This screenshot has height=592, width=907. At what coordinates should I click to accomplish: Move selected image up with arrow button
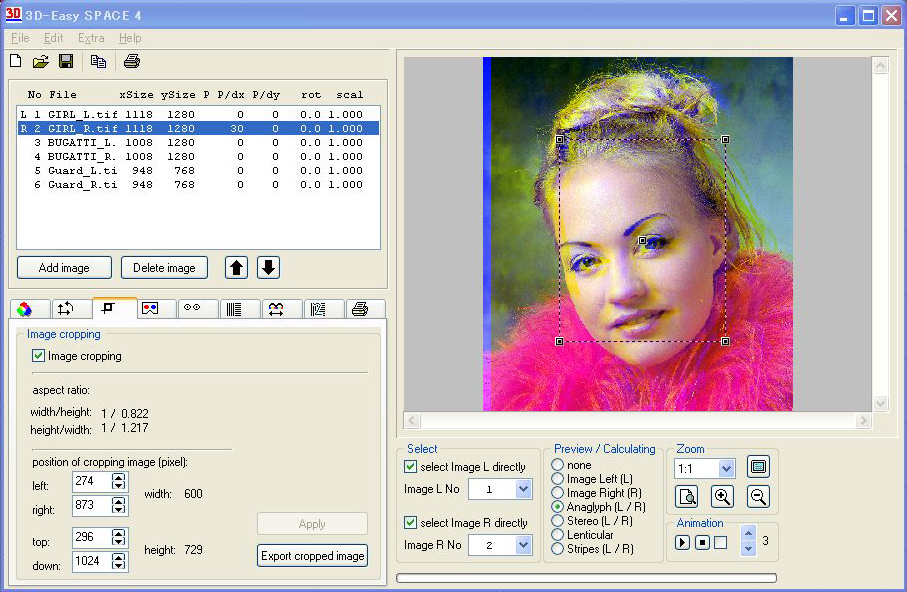click(236, 268)
